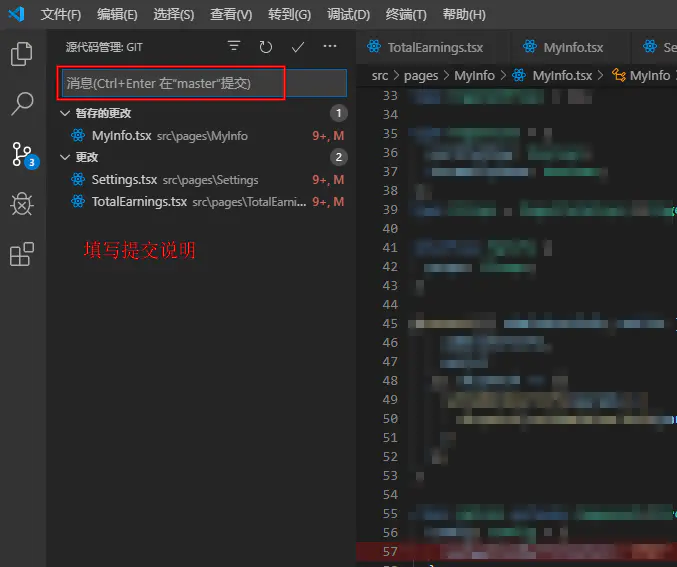Click the 9+, M status of Settings.tsx
Screen dimensions: 677x567
pos(328,179)
